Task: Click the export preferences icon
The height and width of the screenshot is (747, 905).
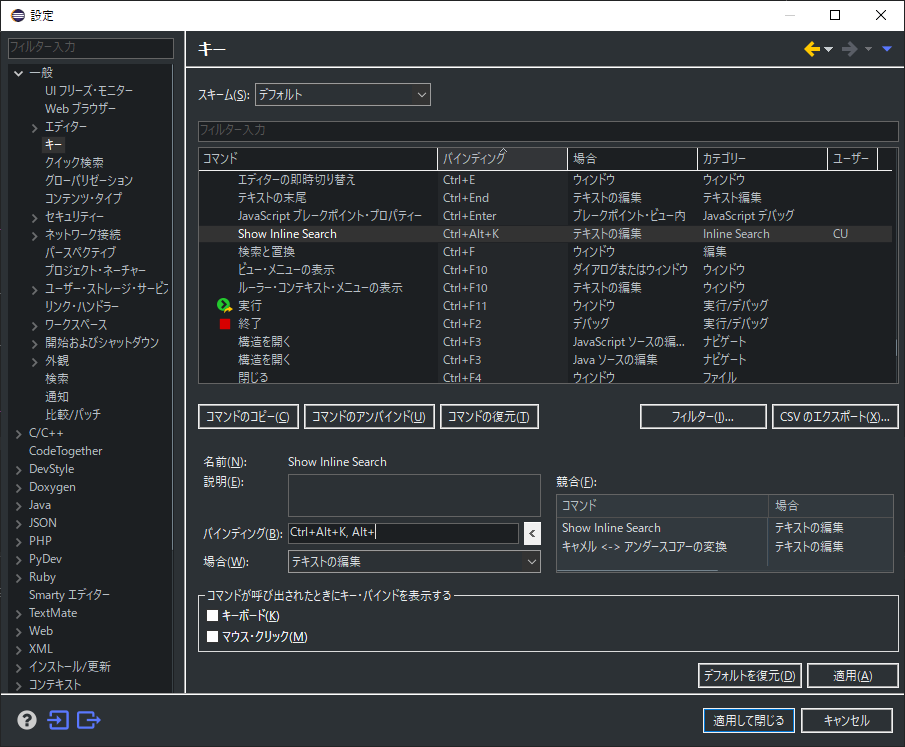Action: point(88,720)
